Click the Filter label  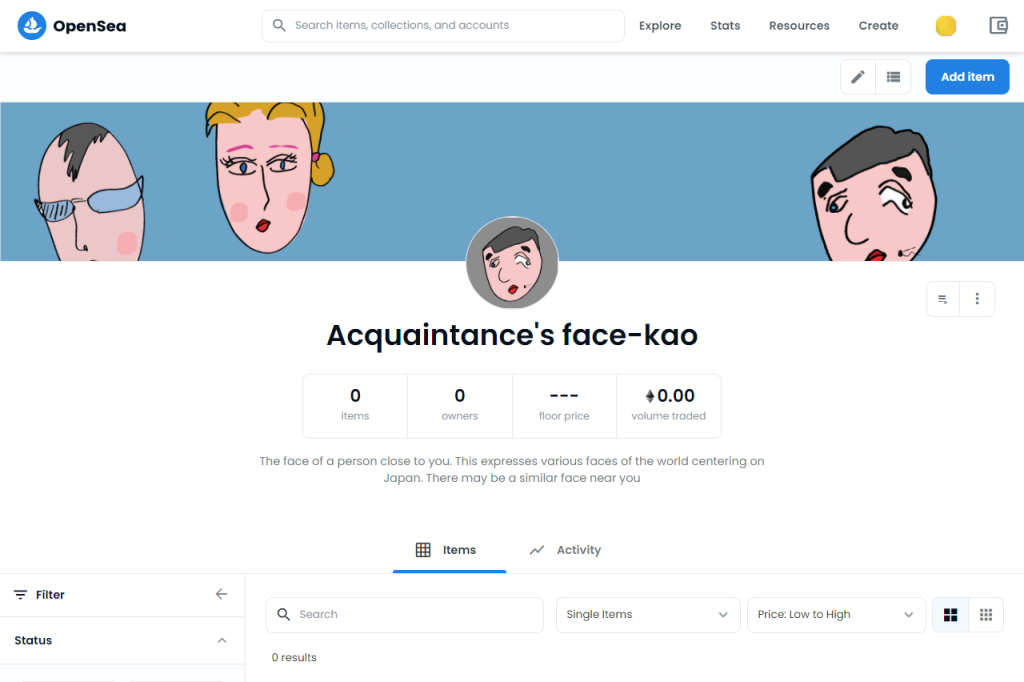coord(50,594)
